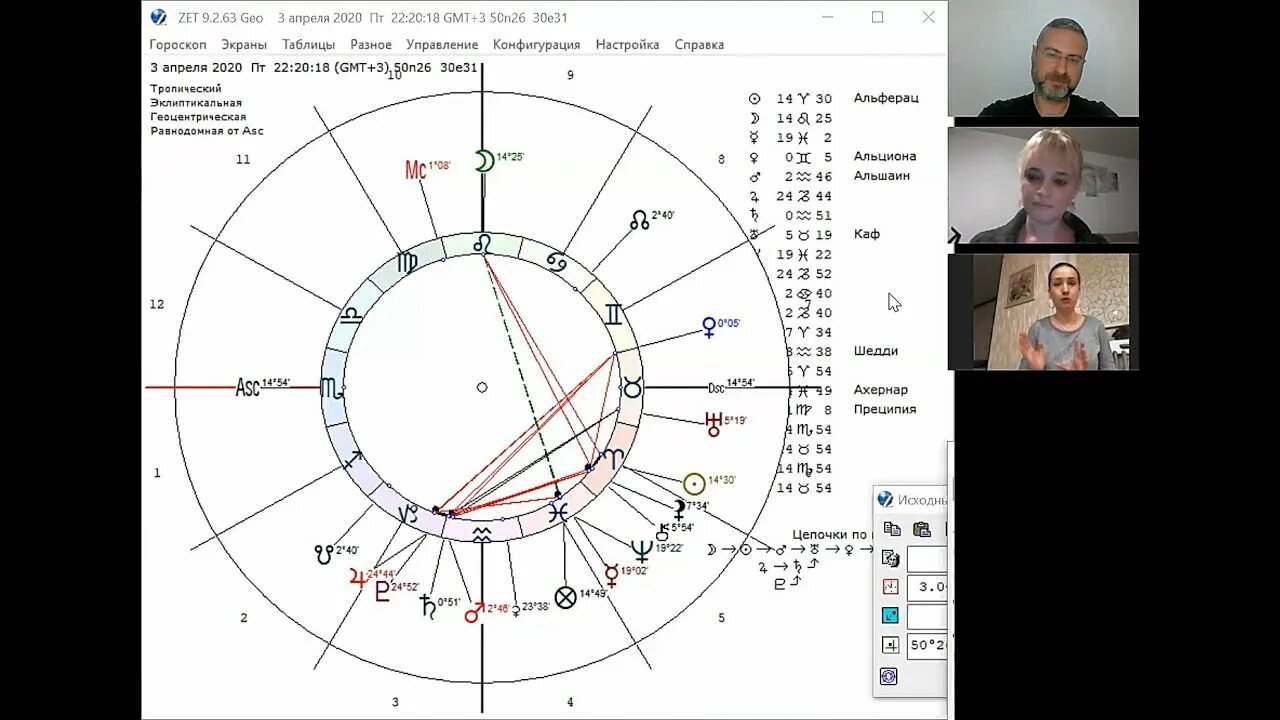1280x720 pixels.
Task: Select the Mc point labeled 1°08'
Action: (x=415, y=170)
